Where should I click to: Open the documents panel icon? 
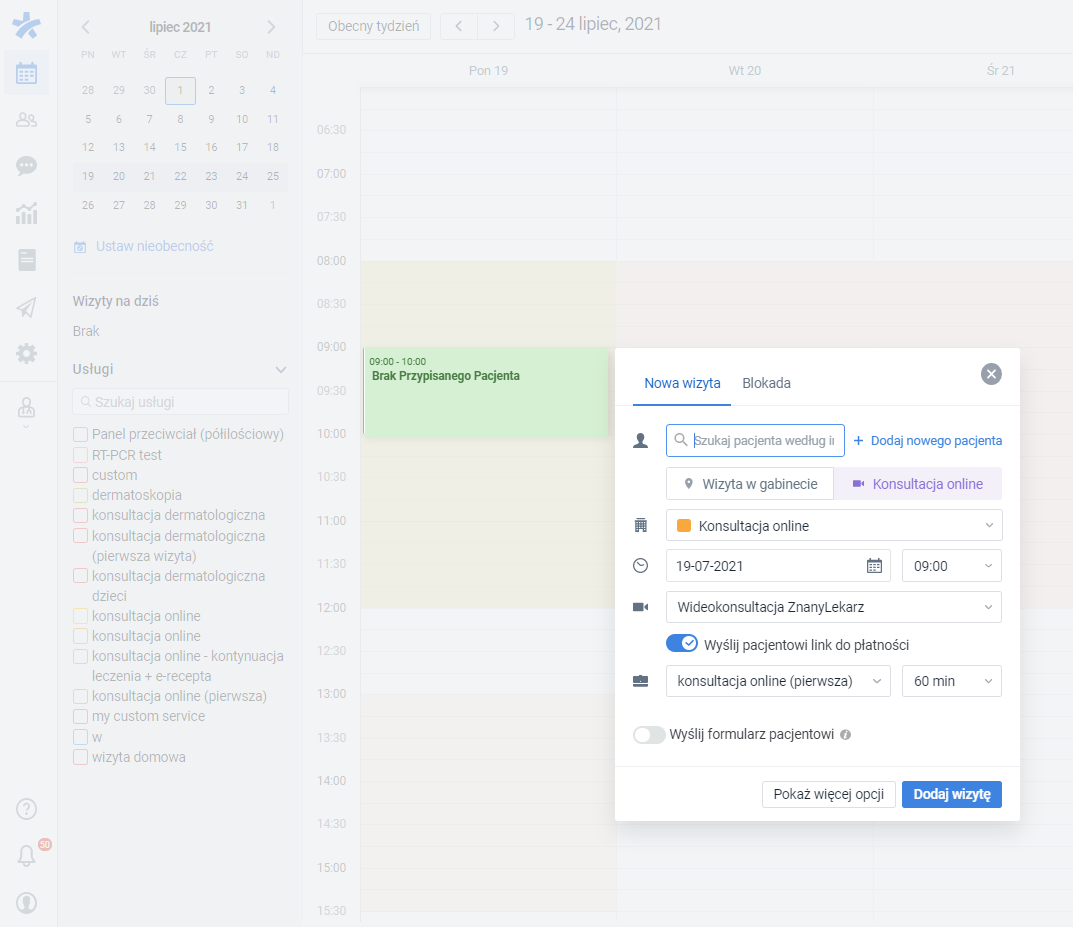click(27, 260)
